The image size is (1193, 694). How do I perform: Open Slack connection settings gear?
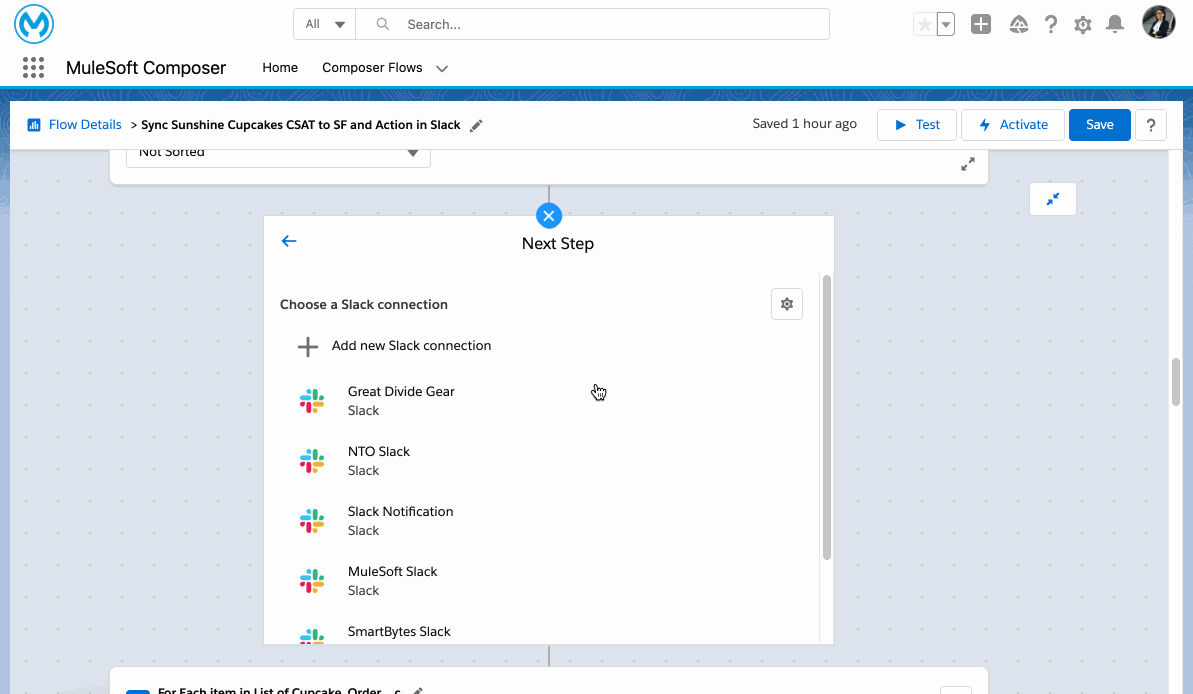(x=787, y=304)
